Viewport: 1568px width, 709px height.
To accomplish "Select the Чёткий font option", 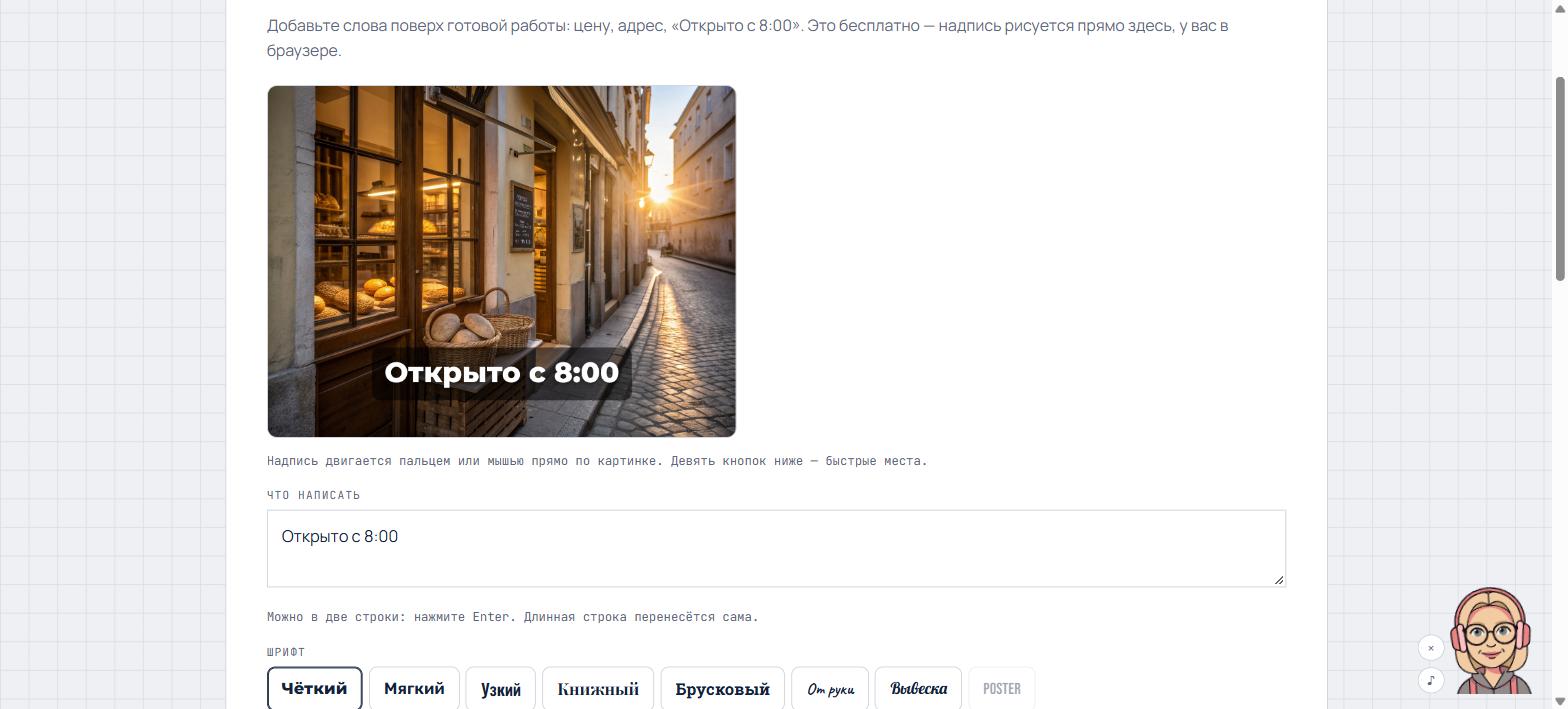I will click(x=314, y=689).
